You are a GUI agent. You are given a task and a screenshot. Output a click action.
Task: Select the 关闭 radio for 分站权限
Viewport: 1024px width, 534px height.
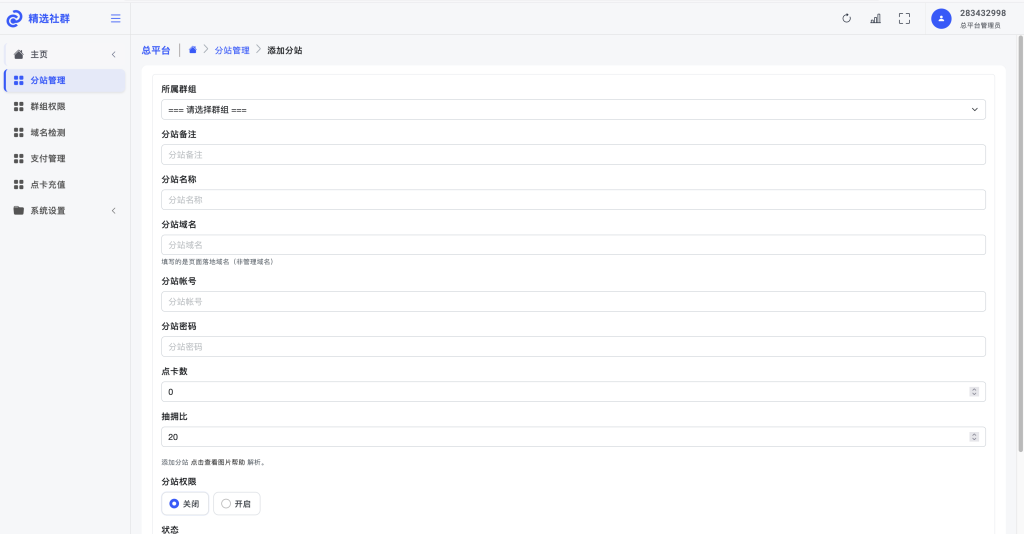tap(174, 503)
